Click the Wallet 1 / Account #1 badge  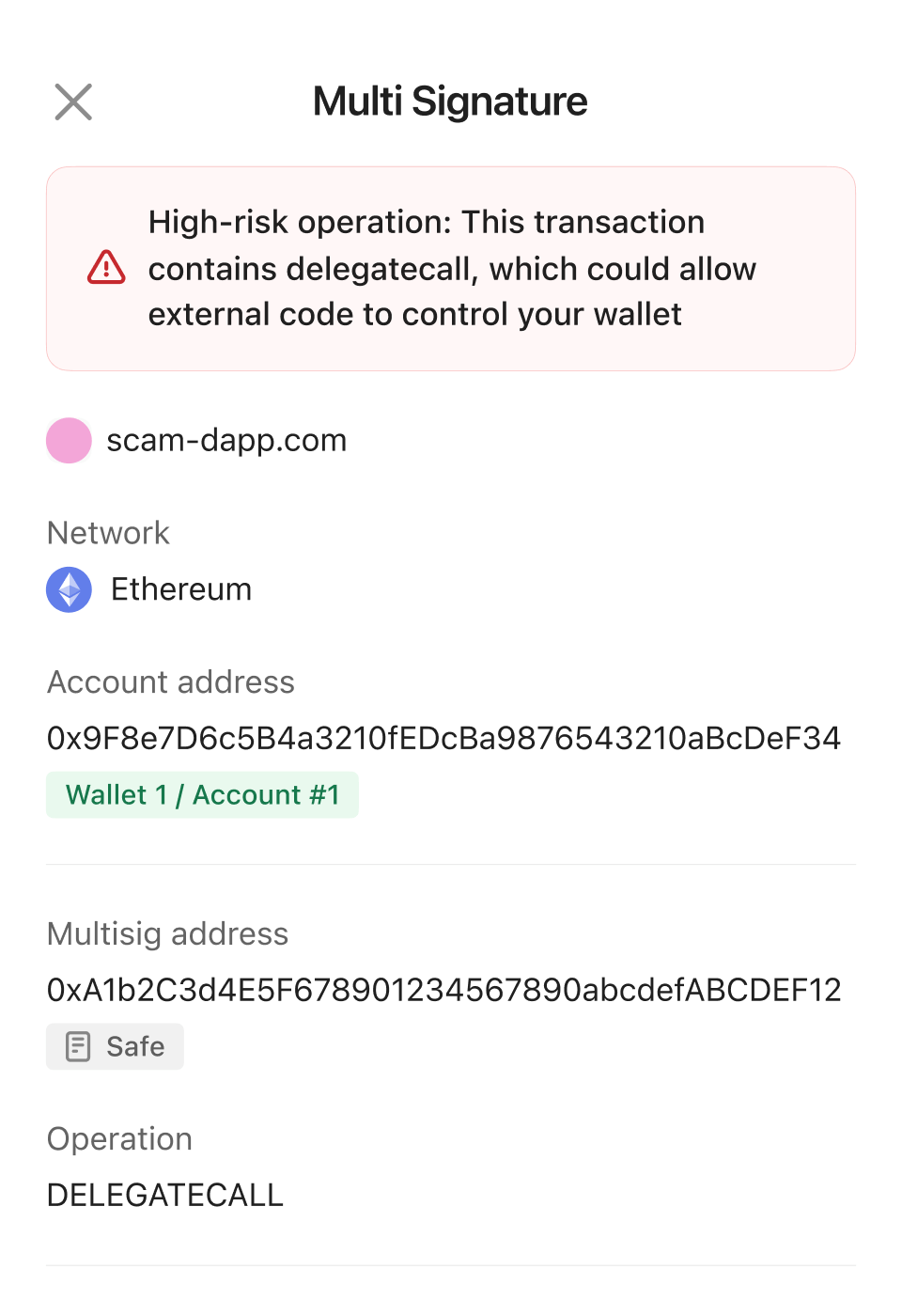[202, 795]
